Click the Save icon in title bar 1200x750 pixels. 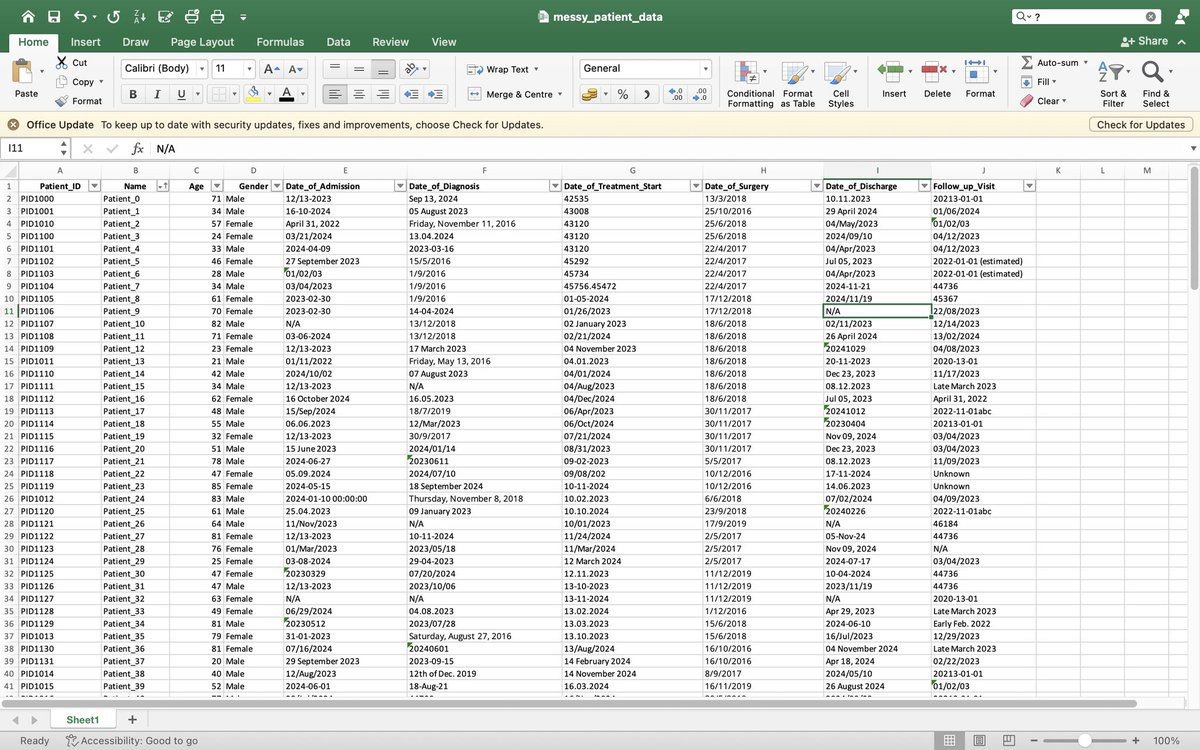coord(54,17)
